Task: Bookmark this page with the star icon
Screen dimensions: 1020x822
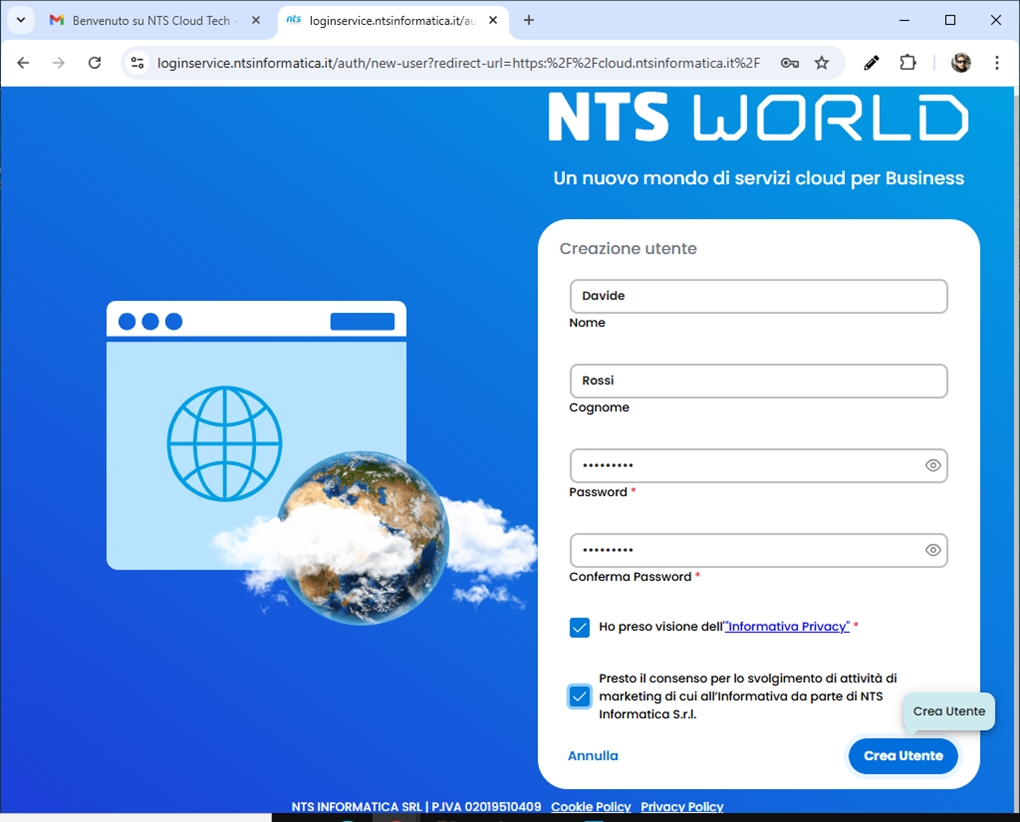Action: (822, 63)
